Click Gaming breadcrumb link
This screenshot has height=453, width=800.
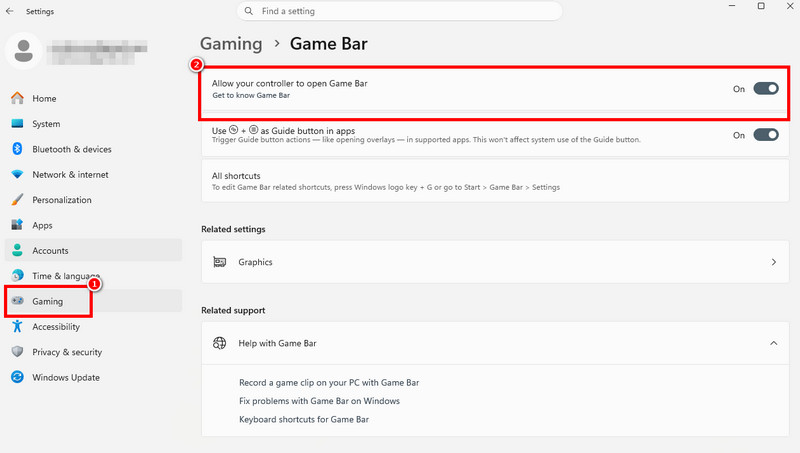click(231, 44)
